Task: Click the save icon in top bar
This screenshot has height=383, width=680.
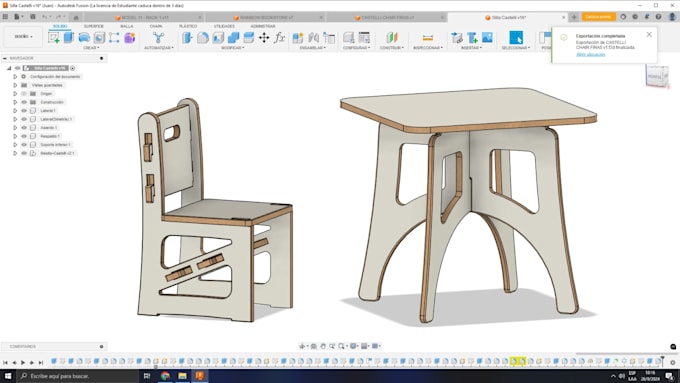Action: [33, 17]
